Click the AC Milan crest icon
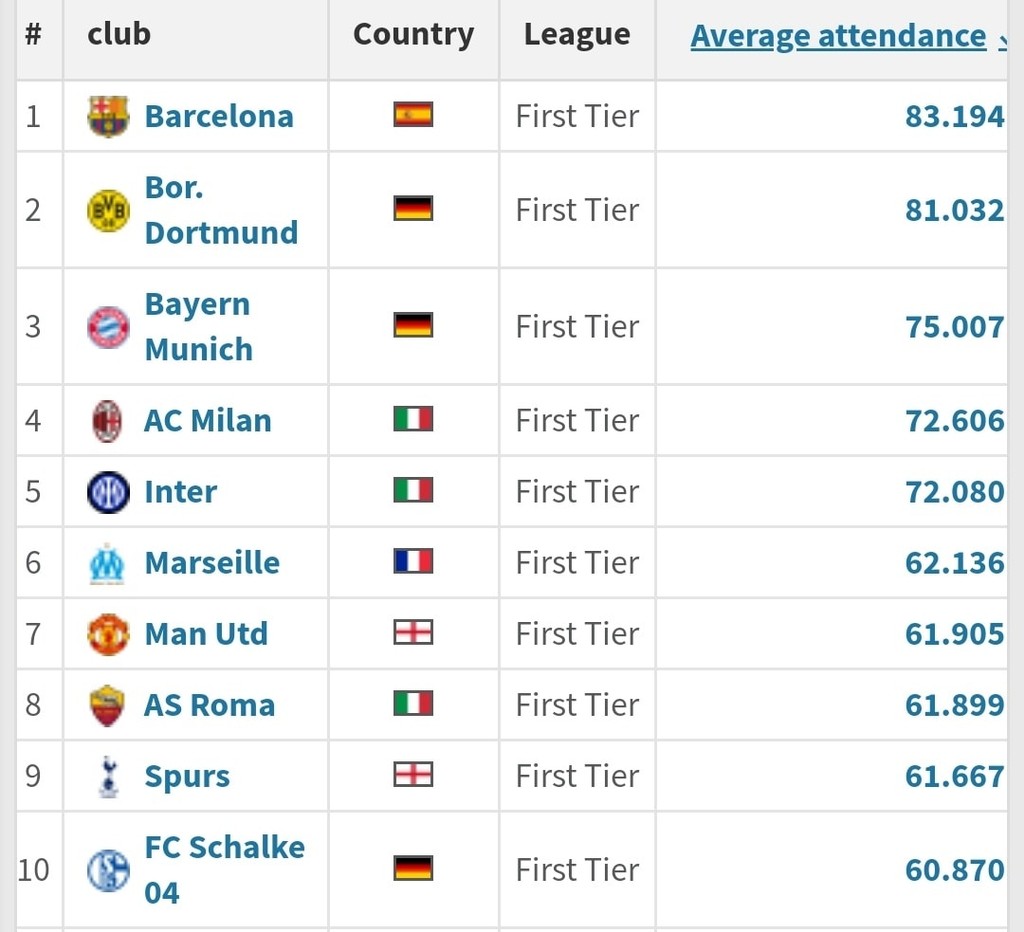The image size is (1024, 932). (108, 421)
